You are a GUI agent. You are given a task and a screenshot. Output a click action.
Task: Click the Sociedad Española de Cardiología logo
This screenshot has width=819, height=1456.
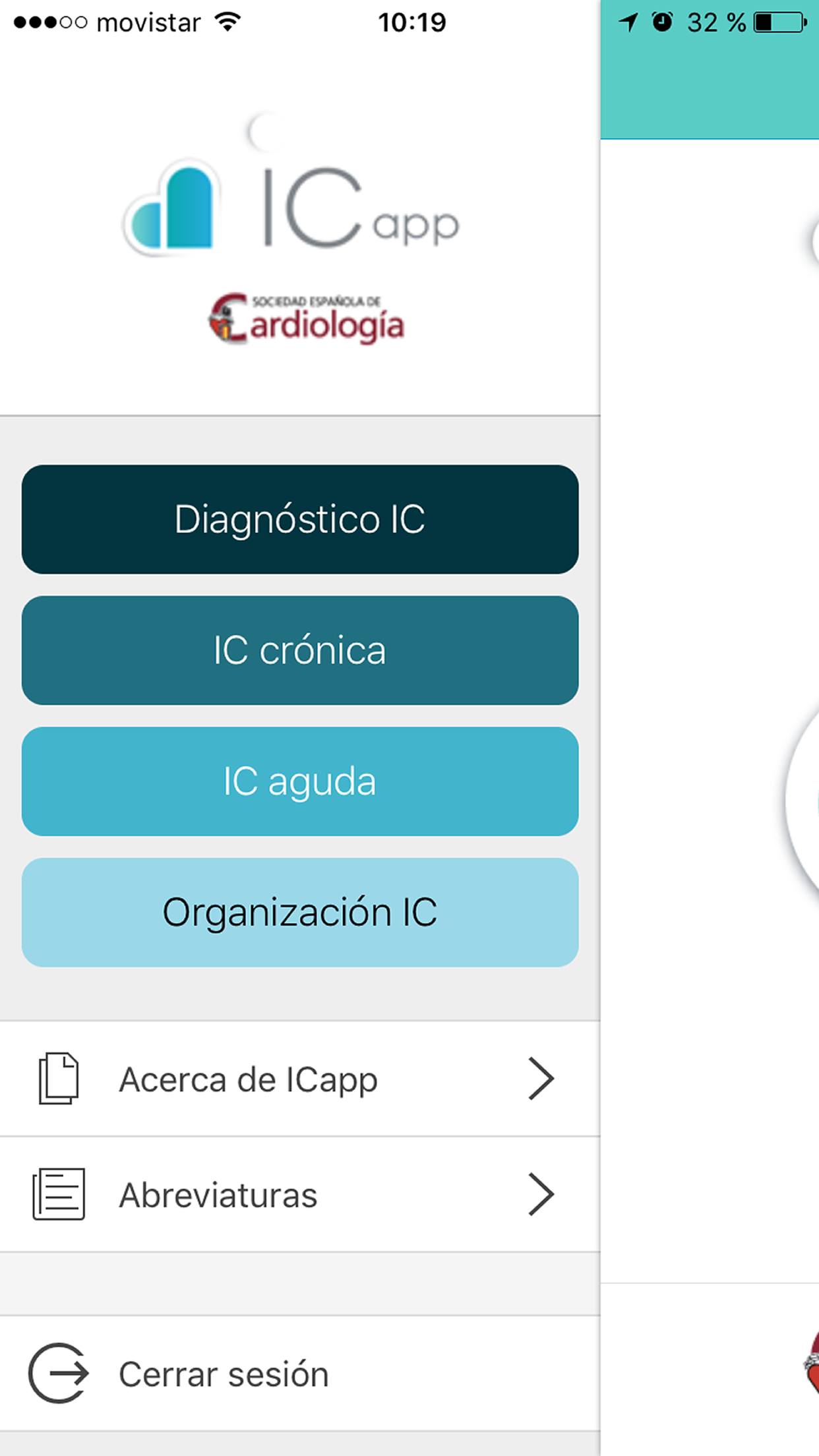pos(306,318)
